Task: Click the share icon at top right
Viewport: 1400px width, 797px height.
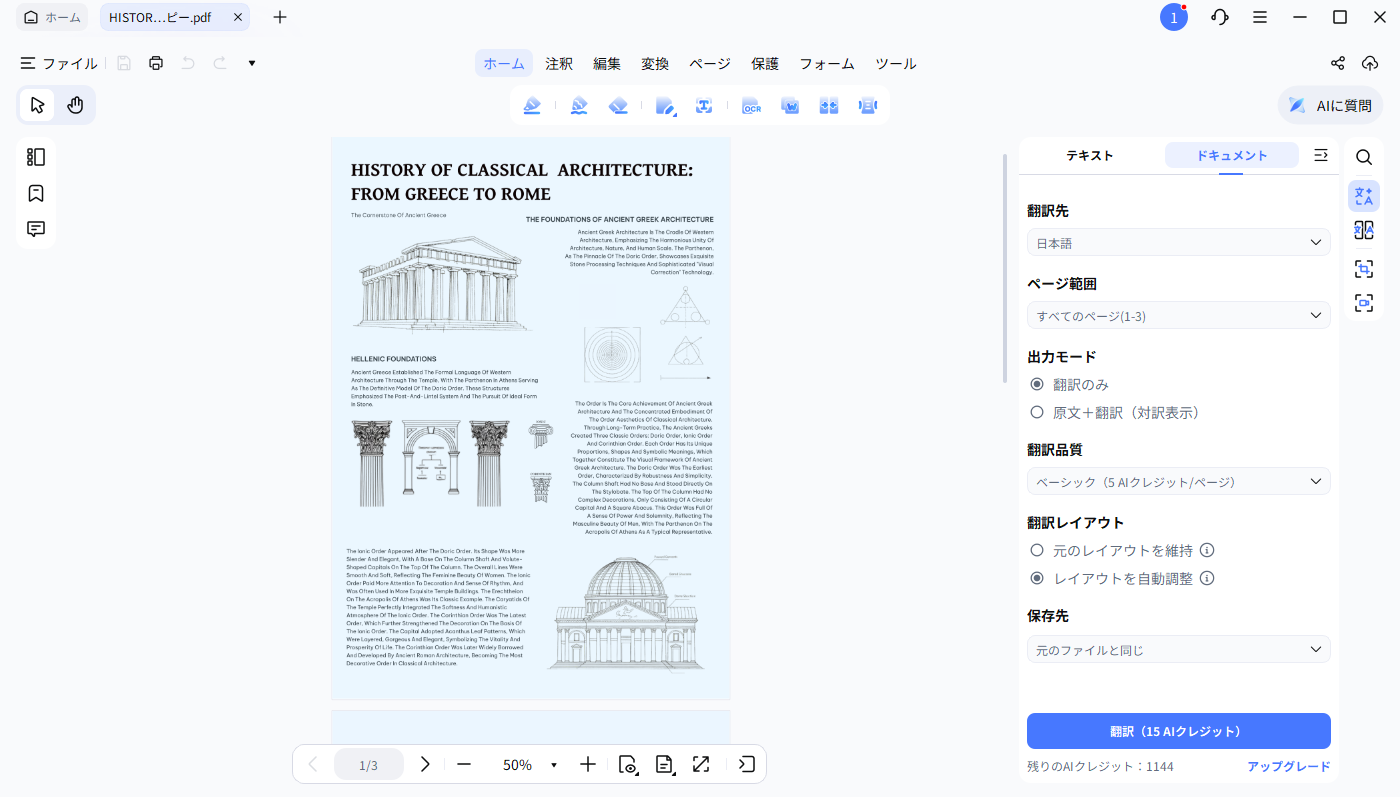Action: (x=1338, y=63)
